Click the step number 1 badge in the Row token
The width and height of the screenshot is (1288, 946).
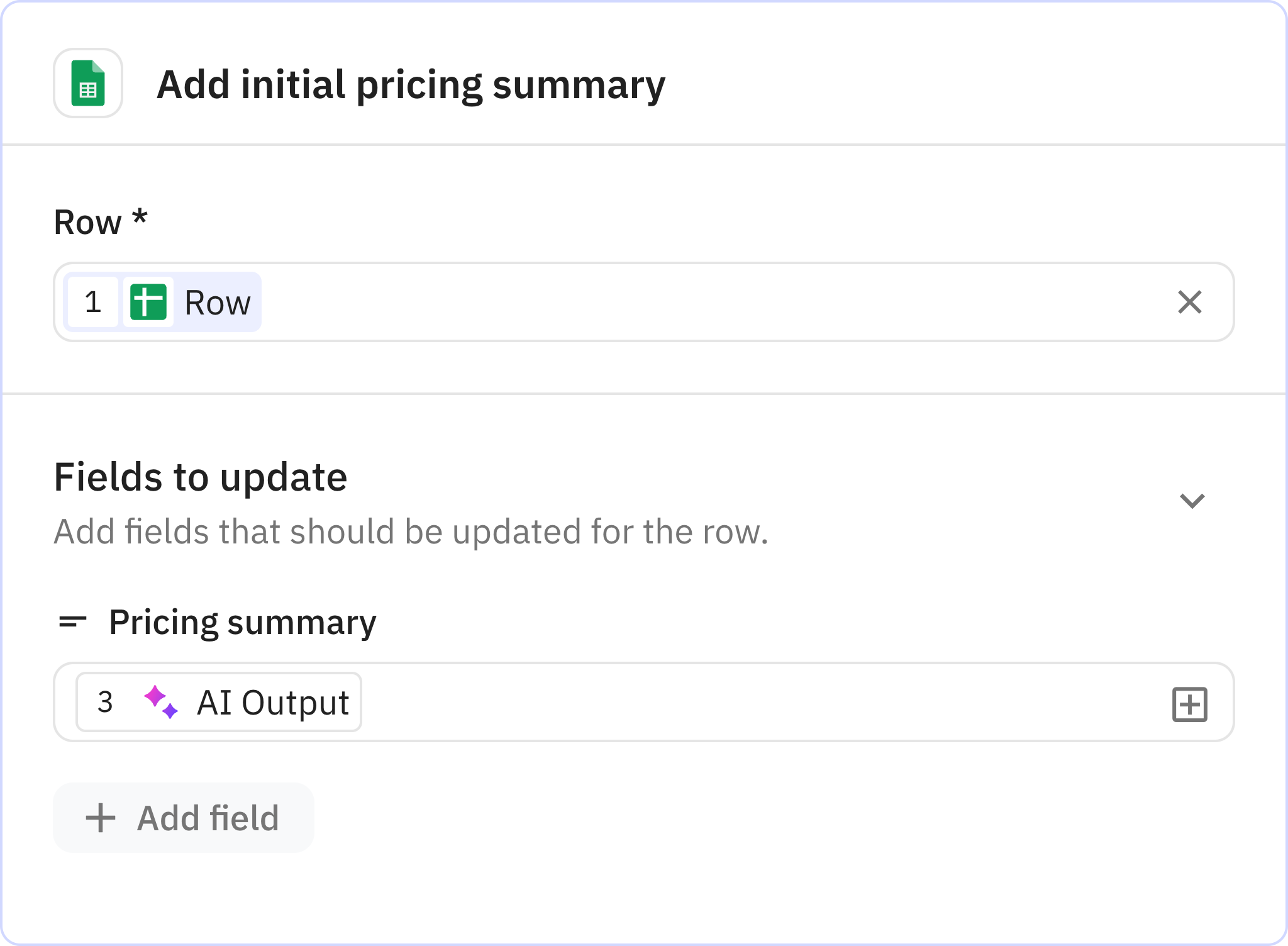click(92, 303)
